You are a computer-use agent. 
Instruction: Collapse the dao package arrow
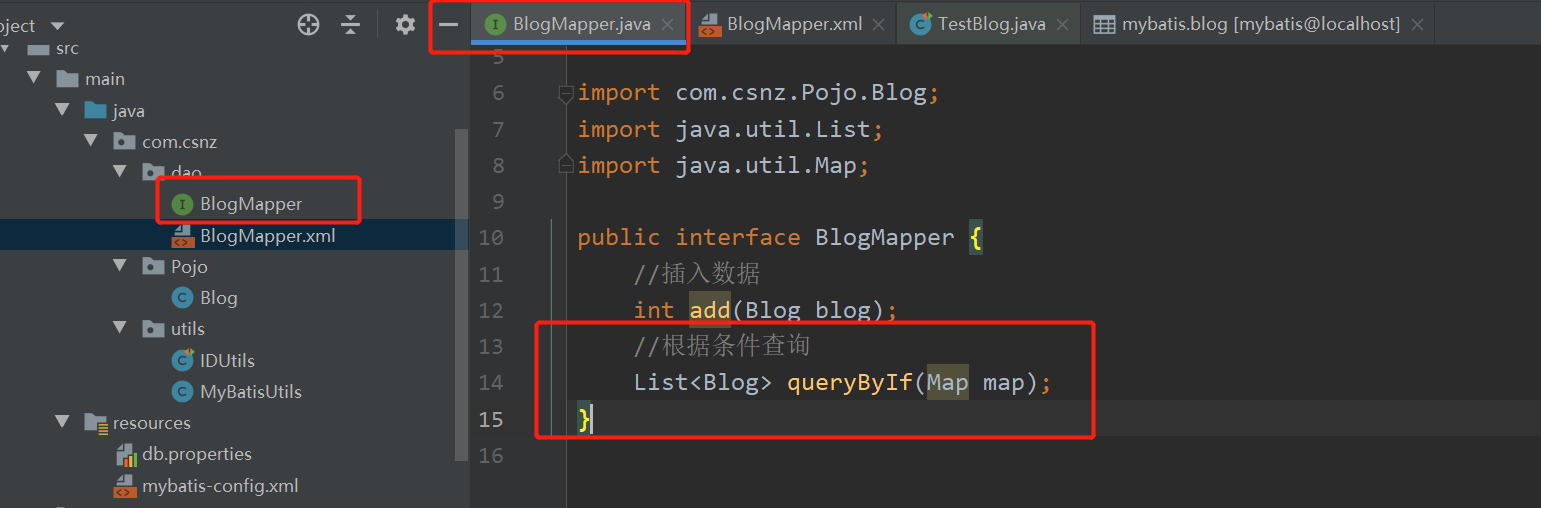pos(121,172)
